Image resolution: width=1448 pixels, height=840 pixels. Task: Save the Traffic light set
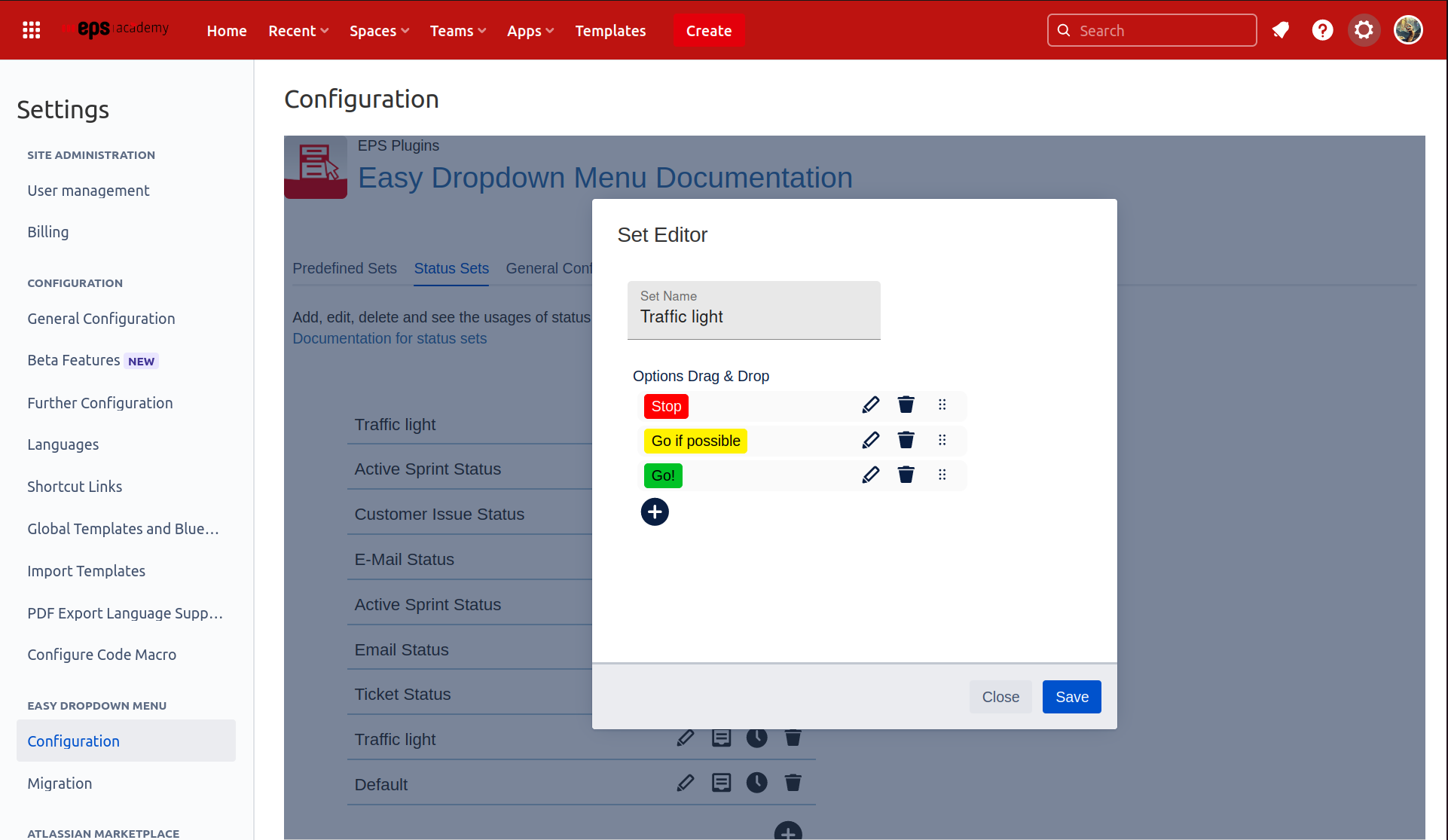(x=1071, y=697)
